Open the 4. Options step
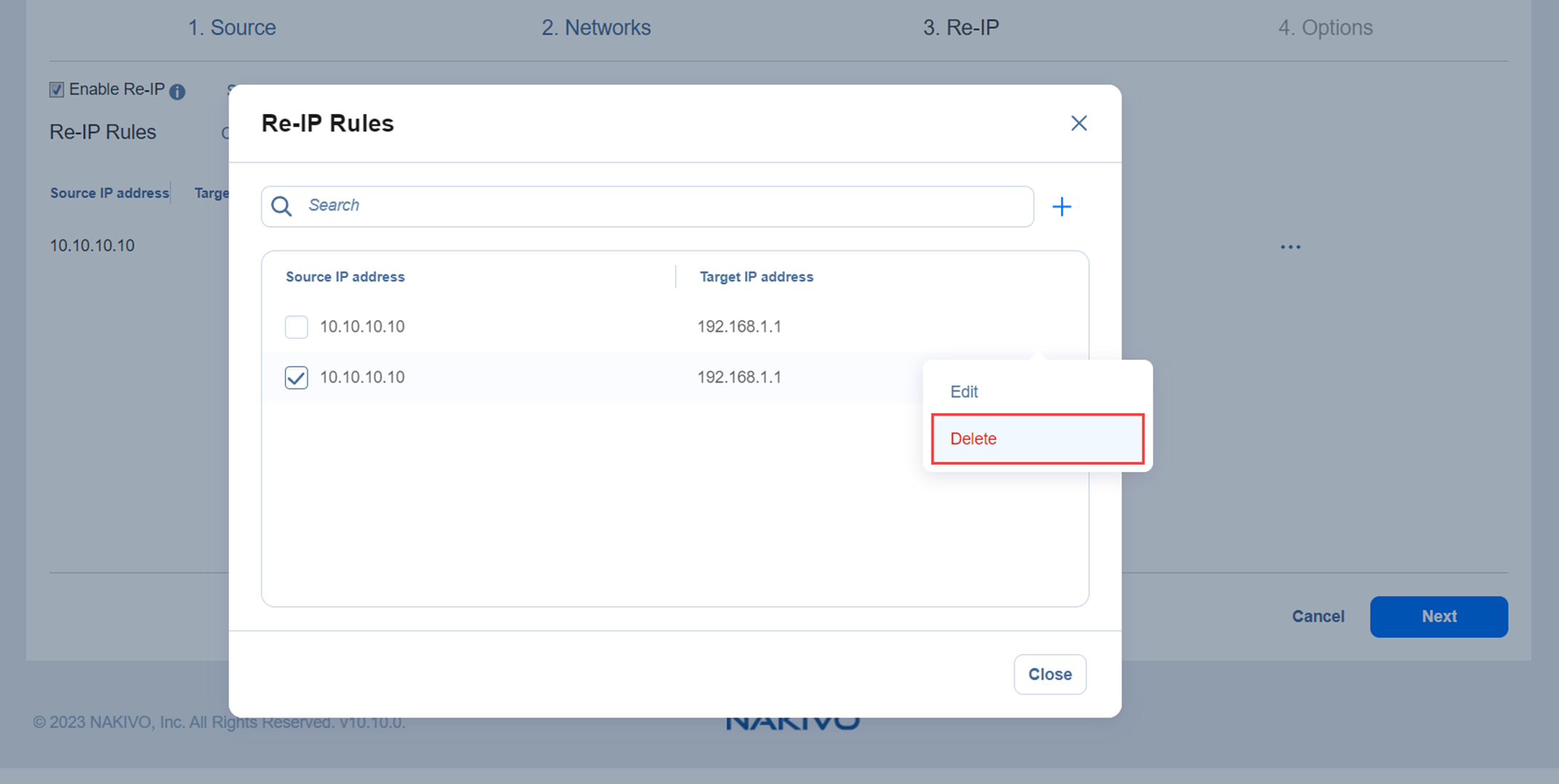The image size is (1559, 784). 1325,28
